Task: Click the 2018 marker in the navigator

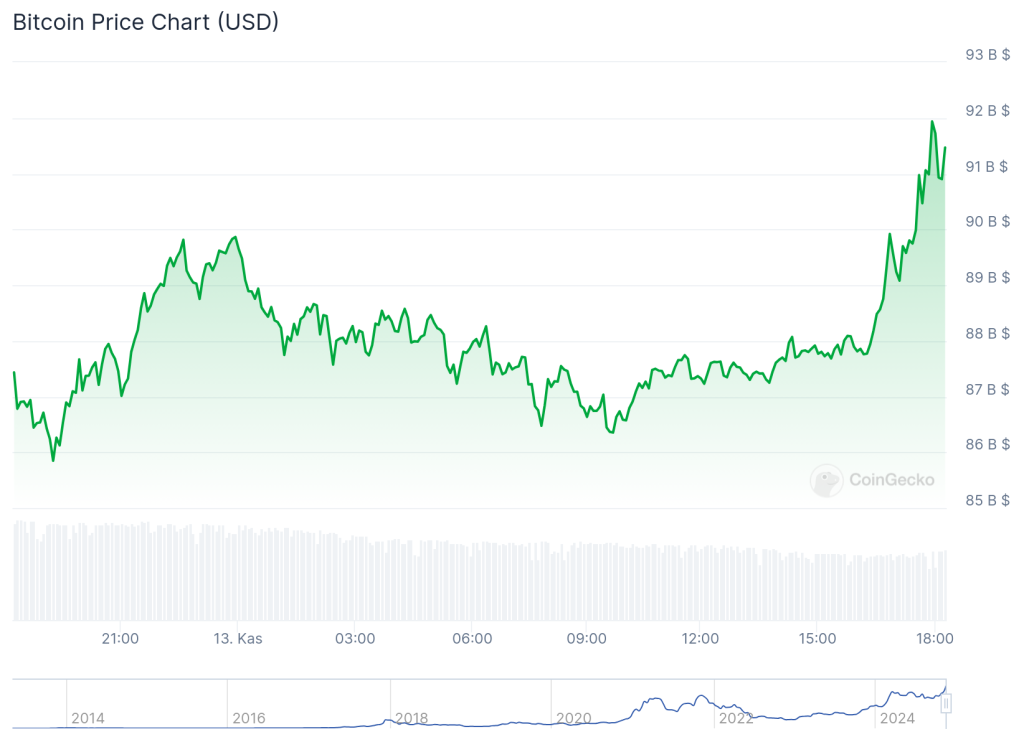Action: tap(411, 718)
